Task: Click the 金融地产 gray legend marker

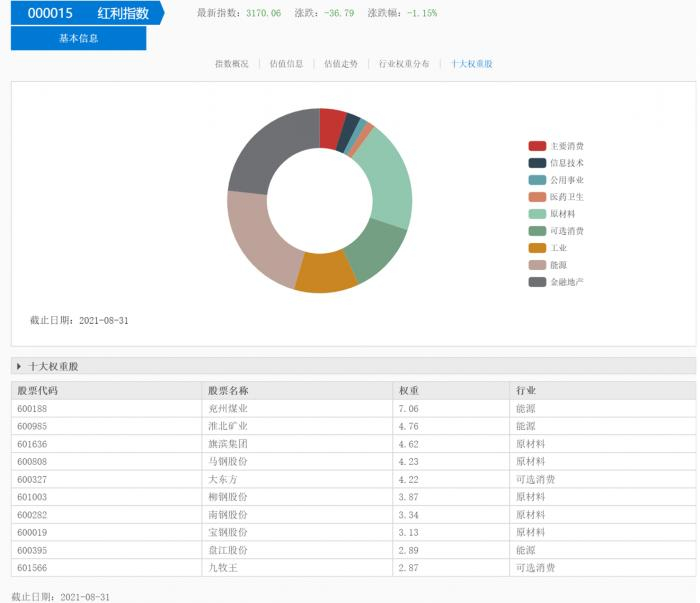Action: [x=538, y=282]
